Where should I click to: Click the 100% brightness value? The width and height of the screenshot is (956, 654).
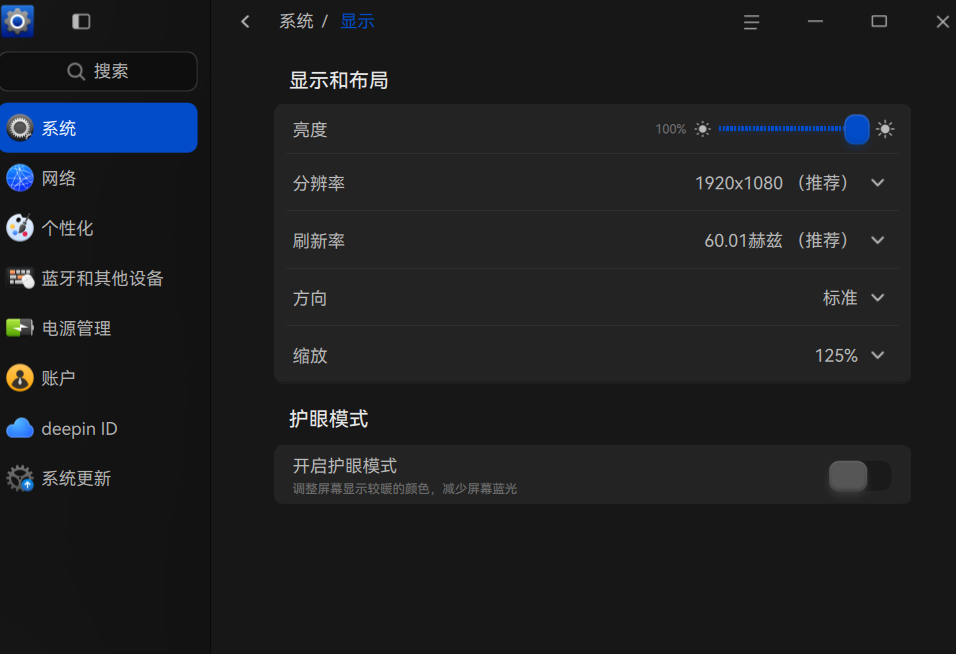click(x=671, y=129)
